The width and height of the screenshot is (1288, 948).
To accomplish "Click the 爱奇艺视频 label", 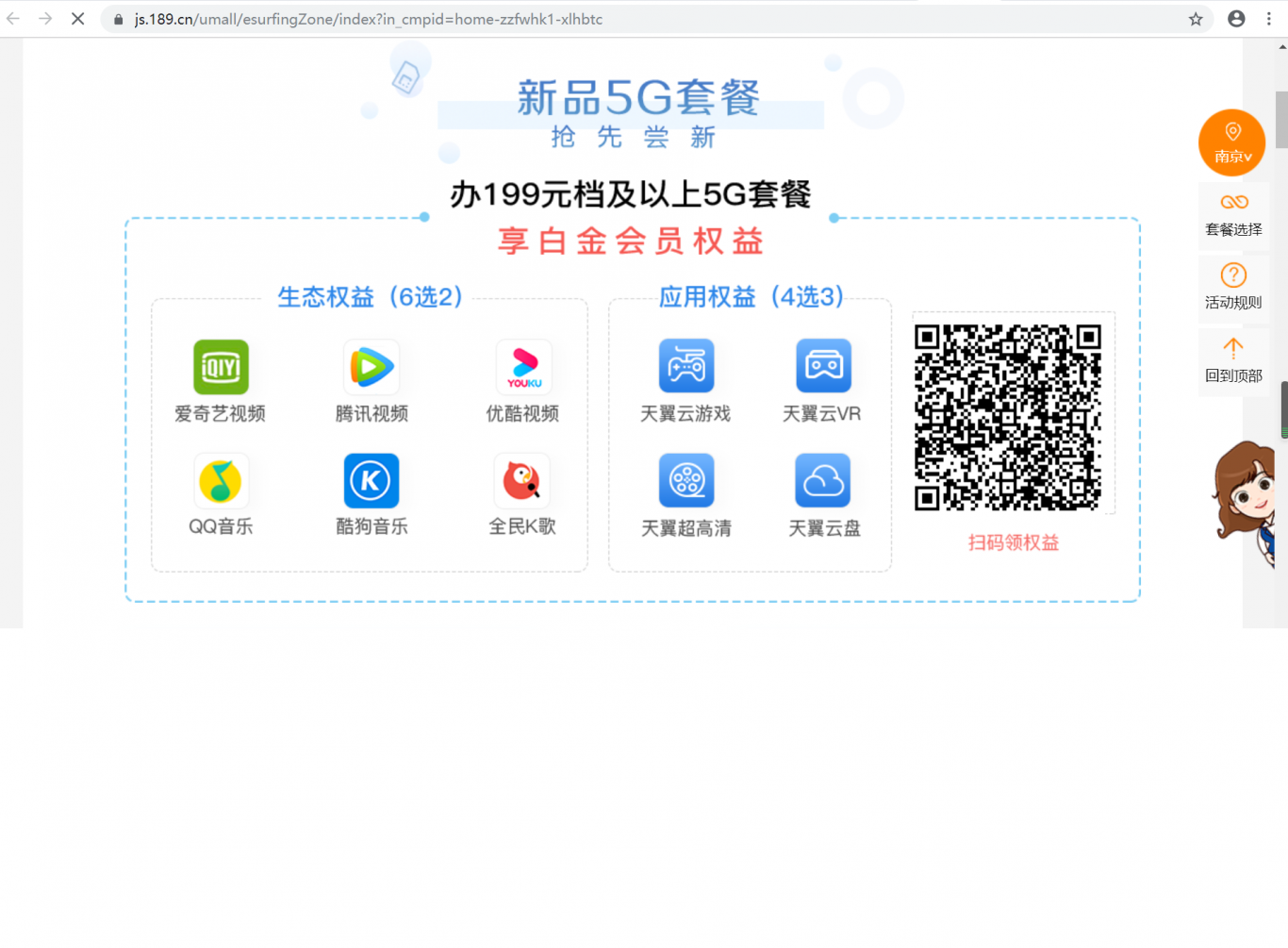I will 220,413.
